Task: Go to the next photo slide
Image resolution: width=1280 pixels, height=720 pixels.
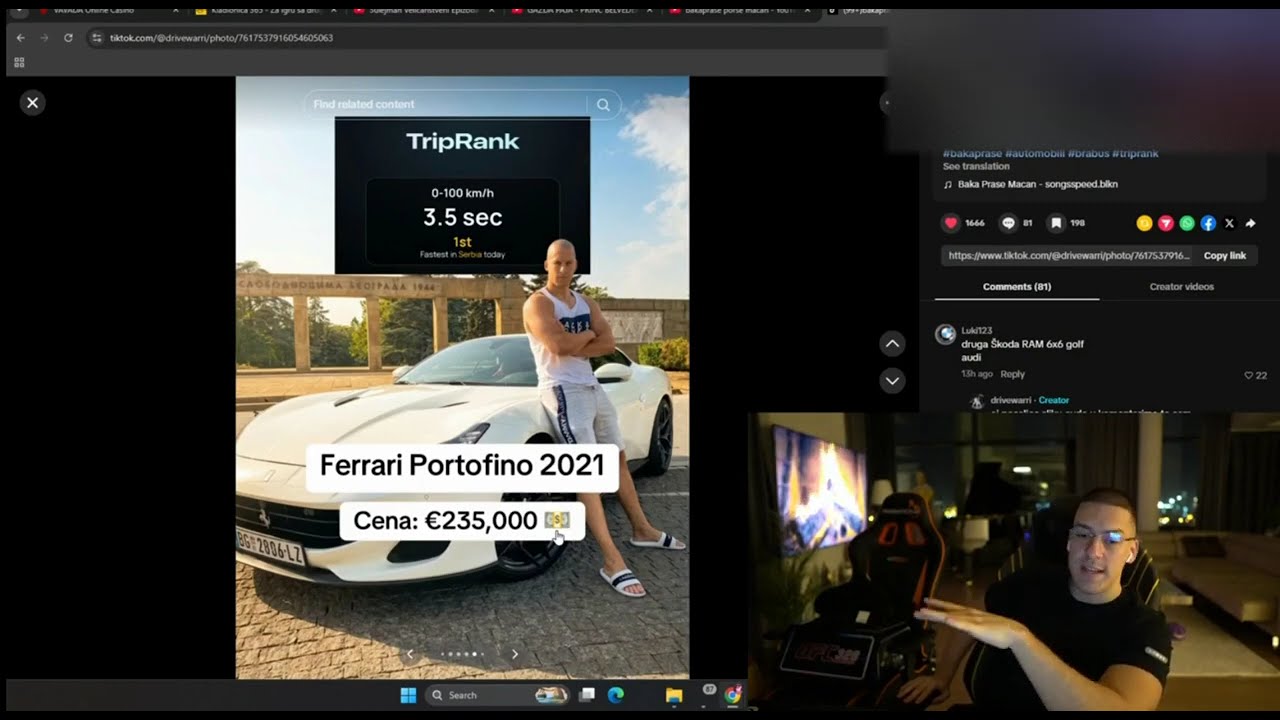Action: (x=515, y=654)
